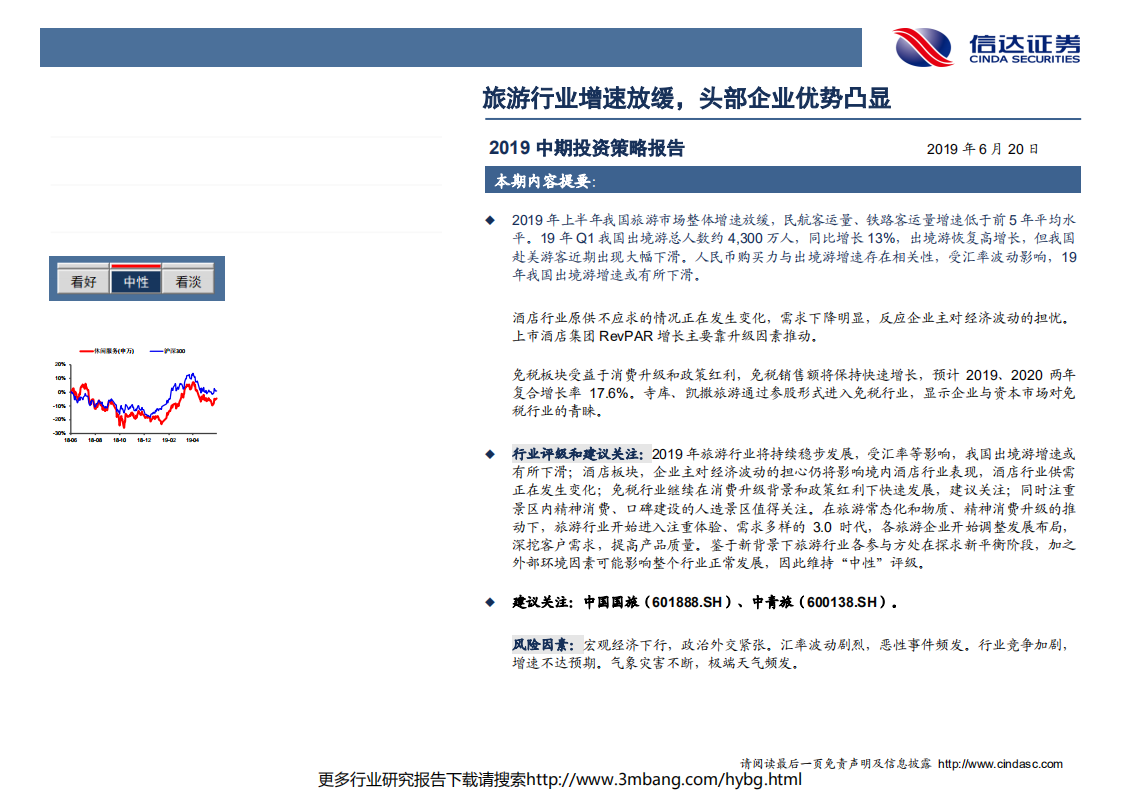This screenshot has width=1122, height=793.
Task: Expand the 本期内容提要 section header
Action: pos(545,180)
